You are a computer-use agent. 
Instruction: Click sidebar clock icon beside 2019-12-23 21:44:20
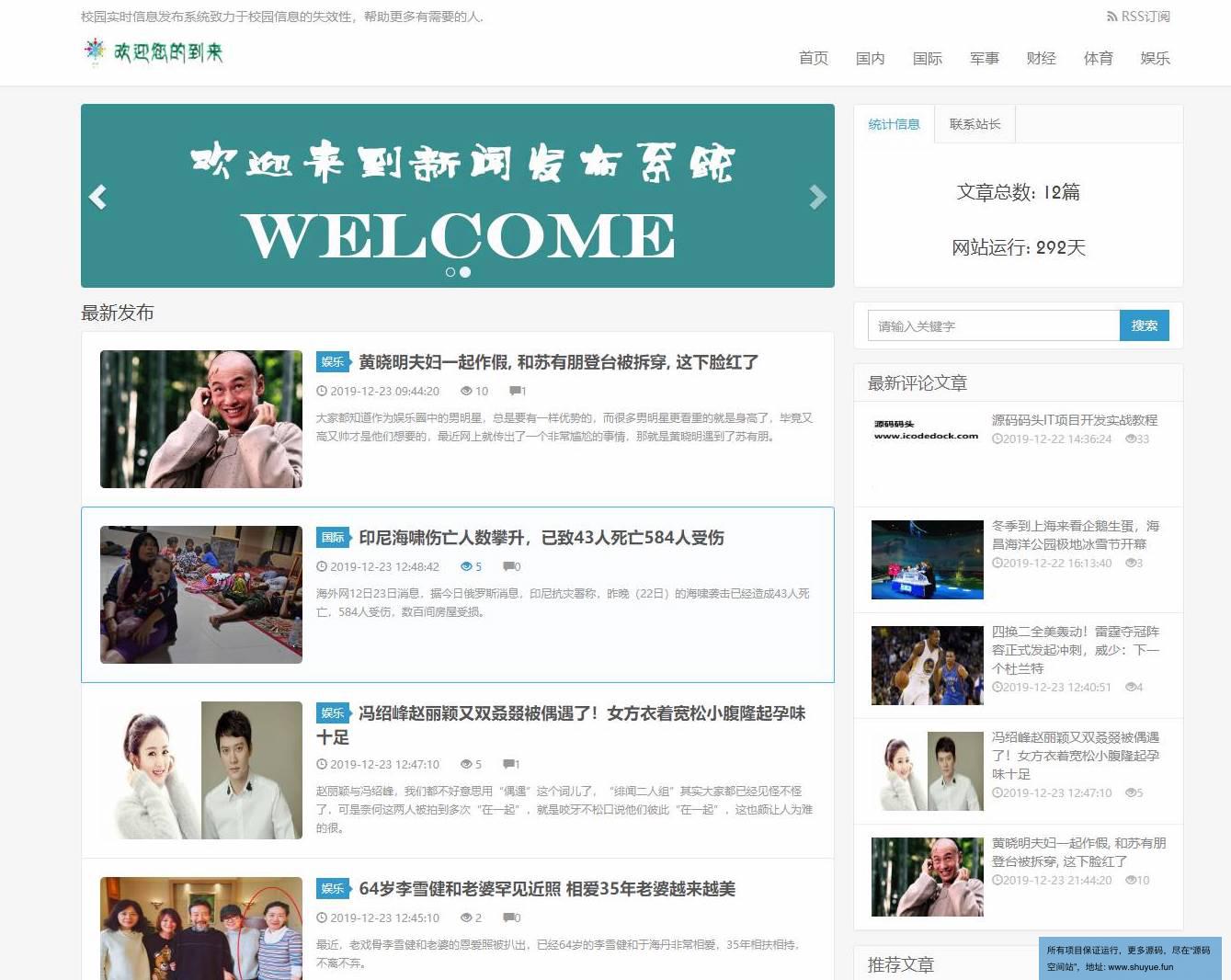click(x=997, y=880)
